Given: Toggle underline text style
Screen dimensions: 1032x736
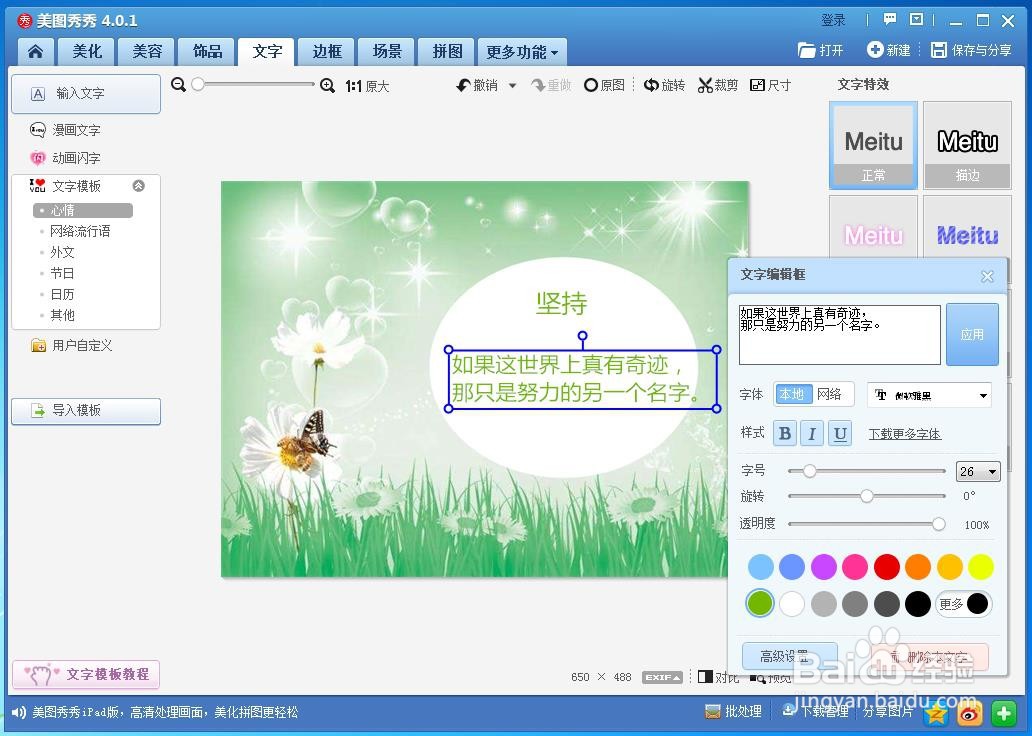Looking at the screenshot, I should click(x=840, y=433).
